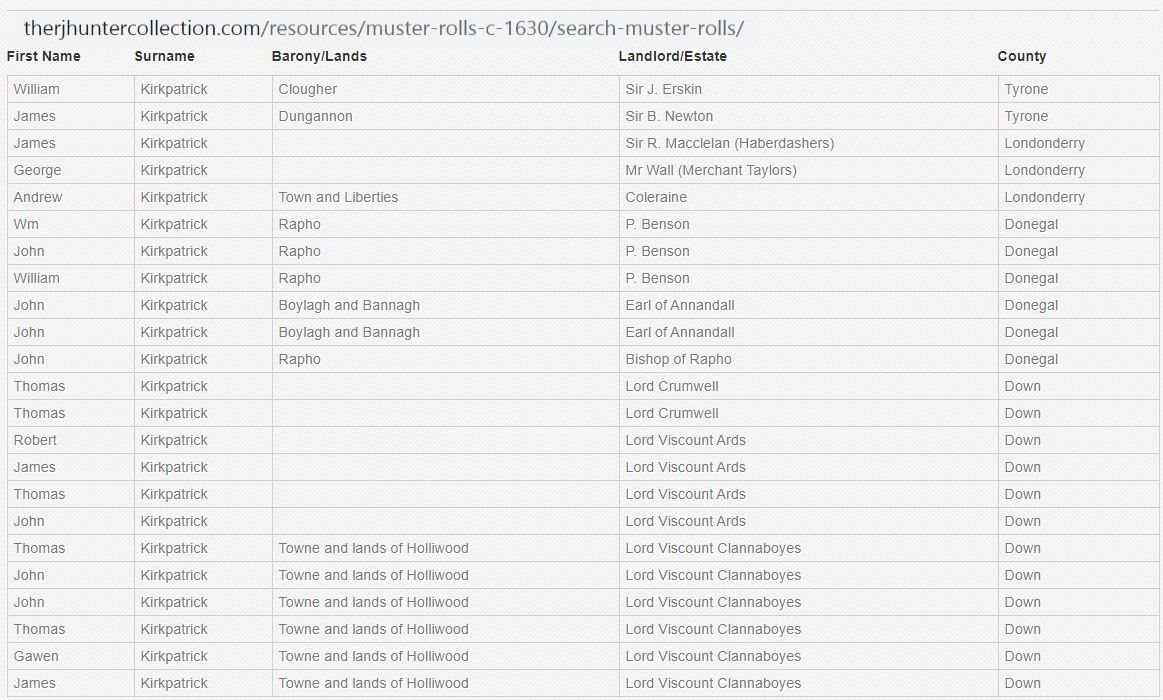Image resolution: width=1163 pixels, height=700 pixels.
Task: Click the County column header
Action: [x=1021, y=56]
